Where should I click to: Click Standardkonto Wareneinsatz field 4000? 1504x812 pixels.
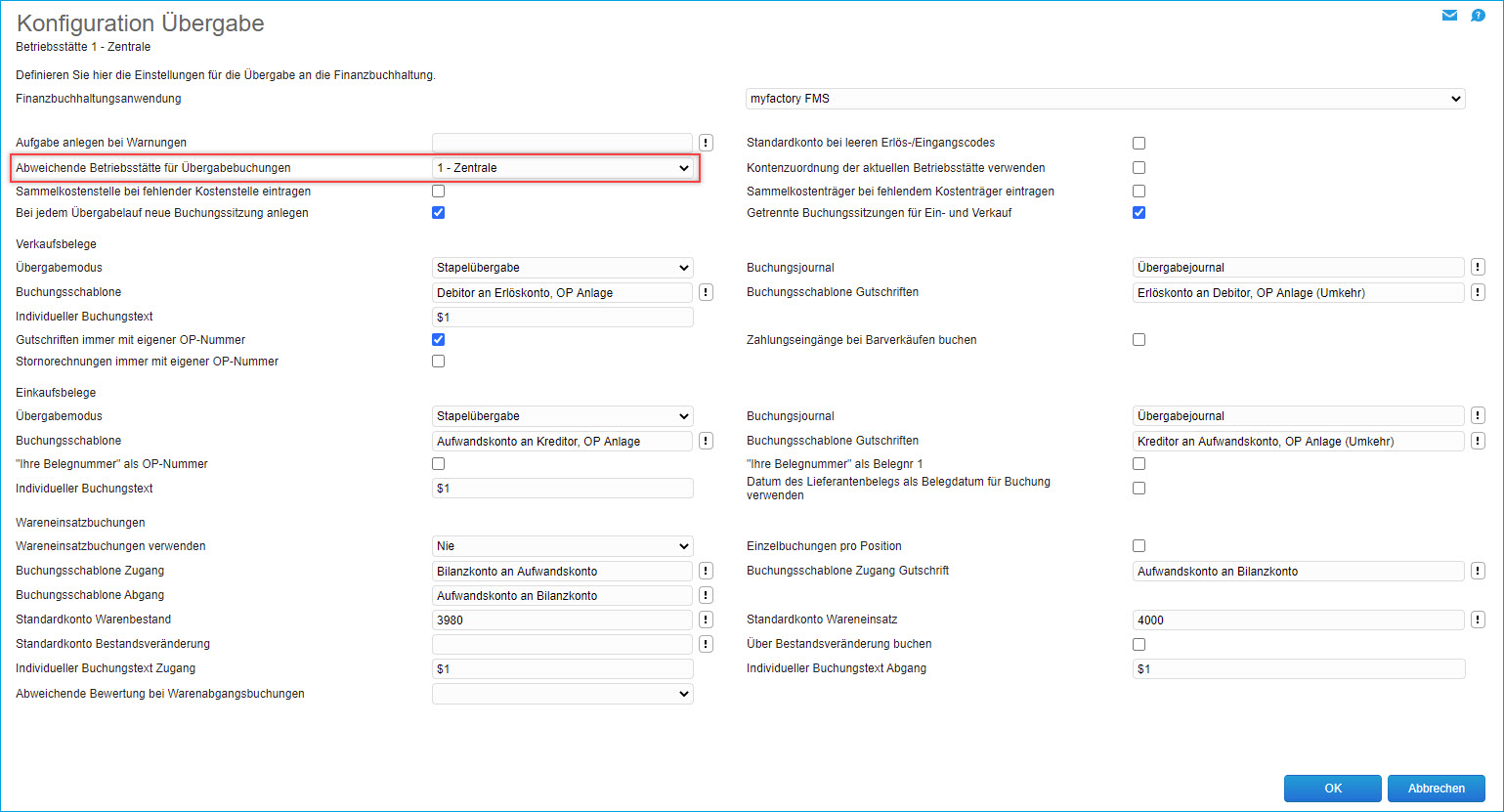[1299, 620]
